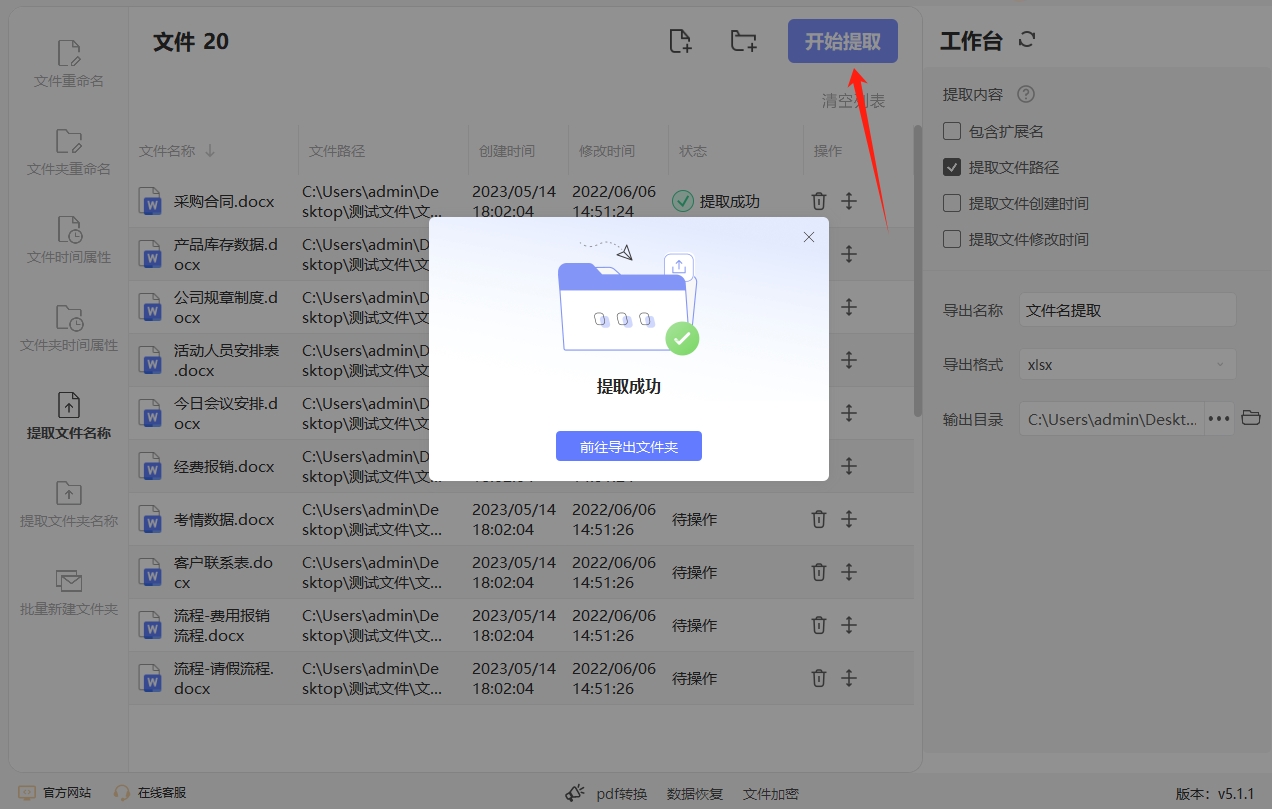The height and width of the screenshot is (809, 1272).
Task: Click the megaphone icon in footer
Action: point(575,793)
